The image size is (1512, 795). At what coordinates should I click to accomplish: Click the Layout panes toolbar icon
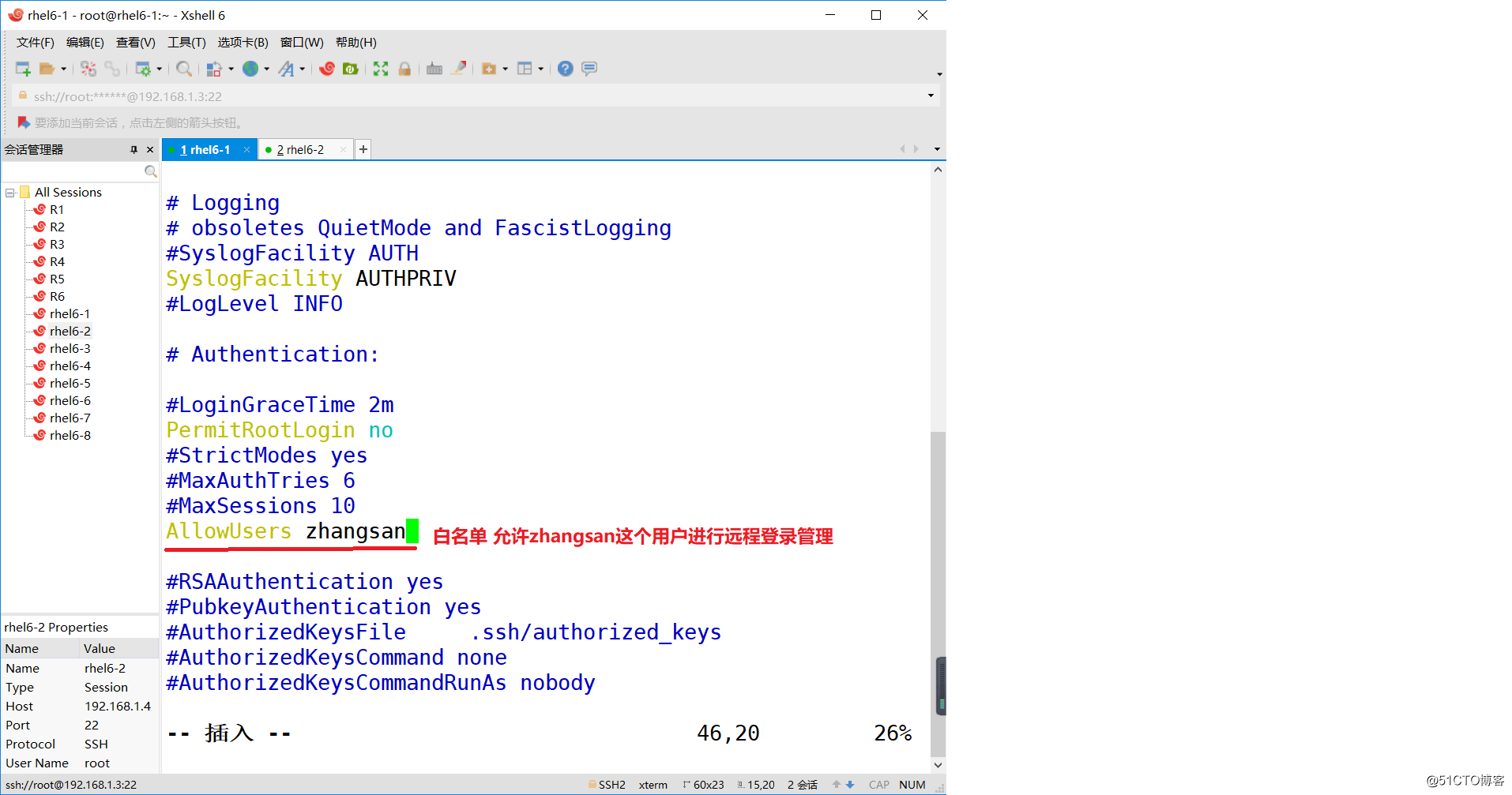click(525, 69)
